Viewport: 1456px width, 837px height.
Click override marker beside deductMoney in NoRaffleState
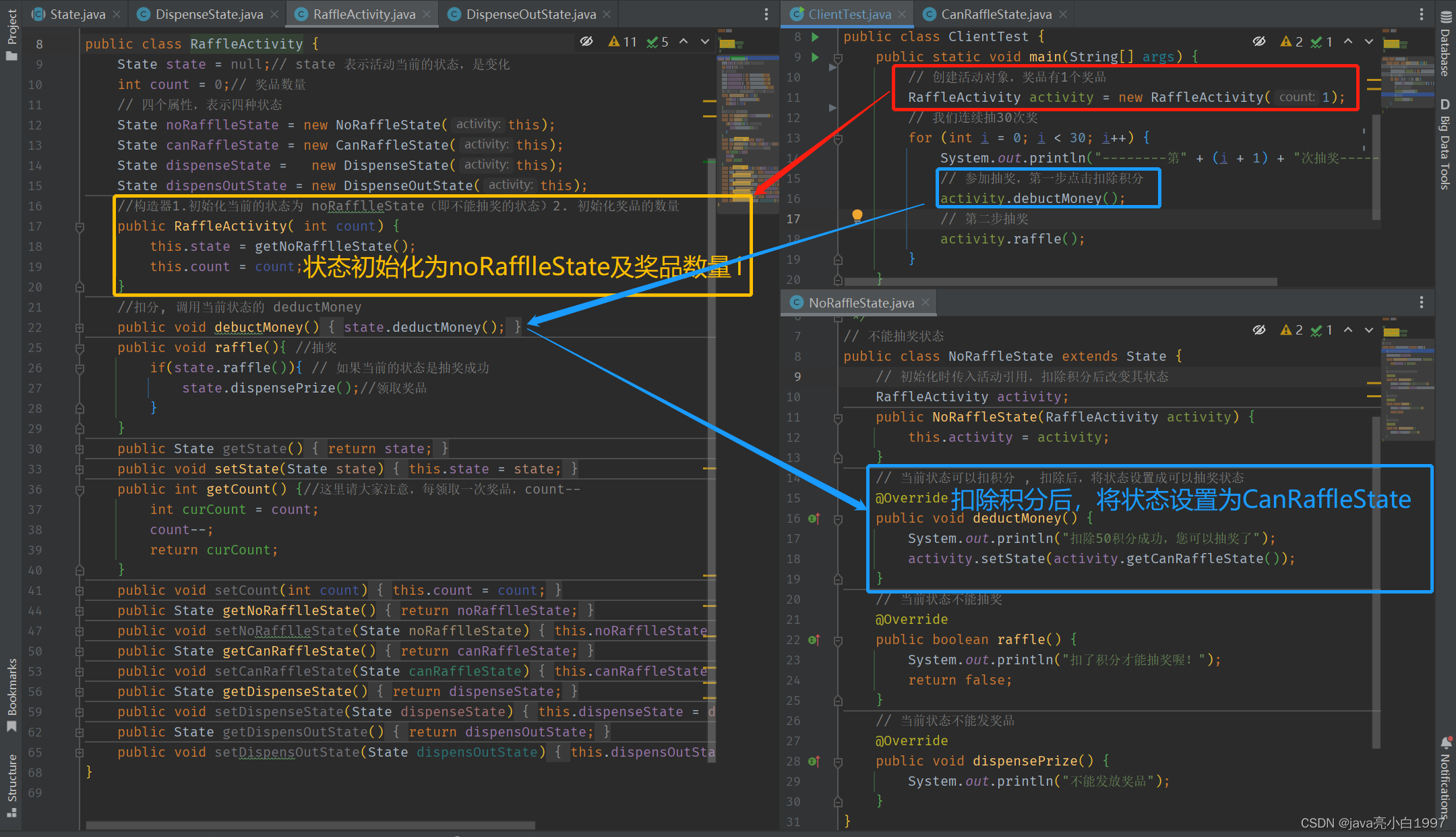(814, 518)
